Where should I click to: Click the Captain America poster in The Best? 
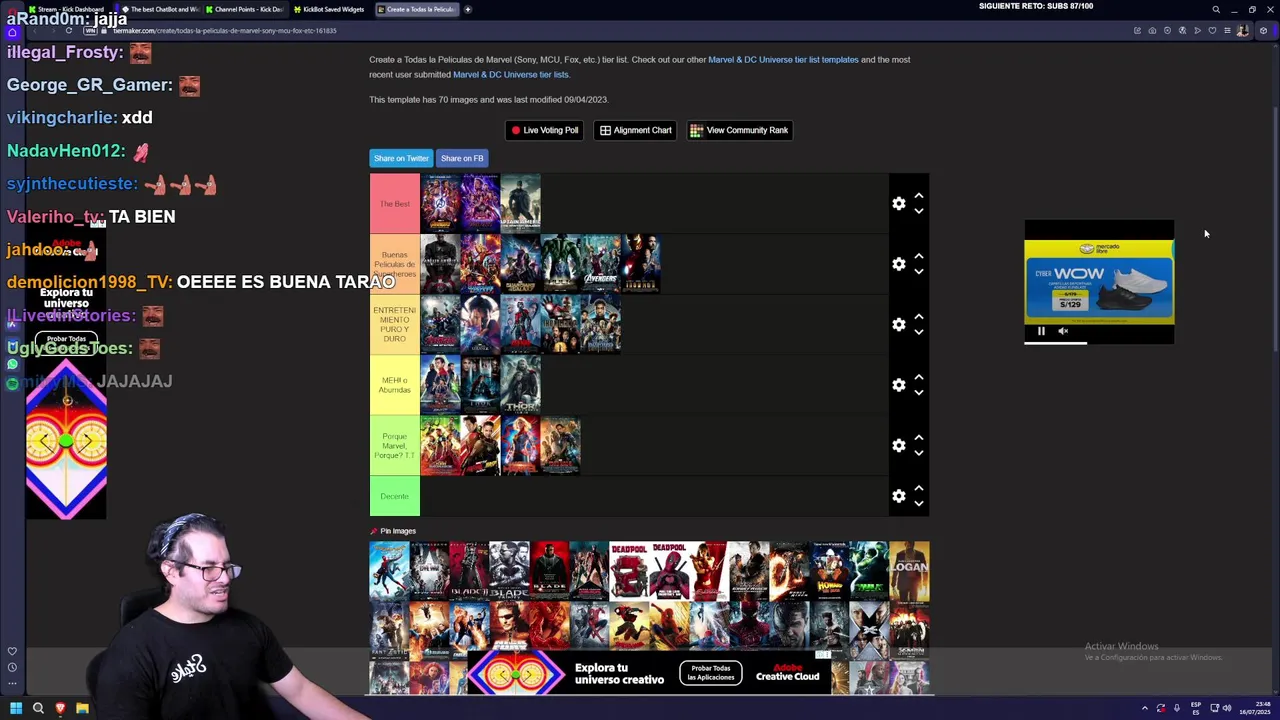(520, 204)
